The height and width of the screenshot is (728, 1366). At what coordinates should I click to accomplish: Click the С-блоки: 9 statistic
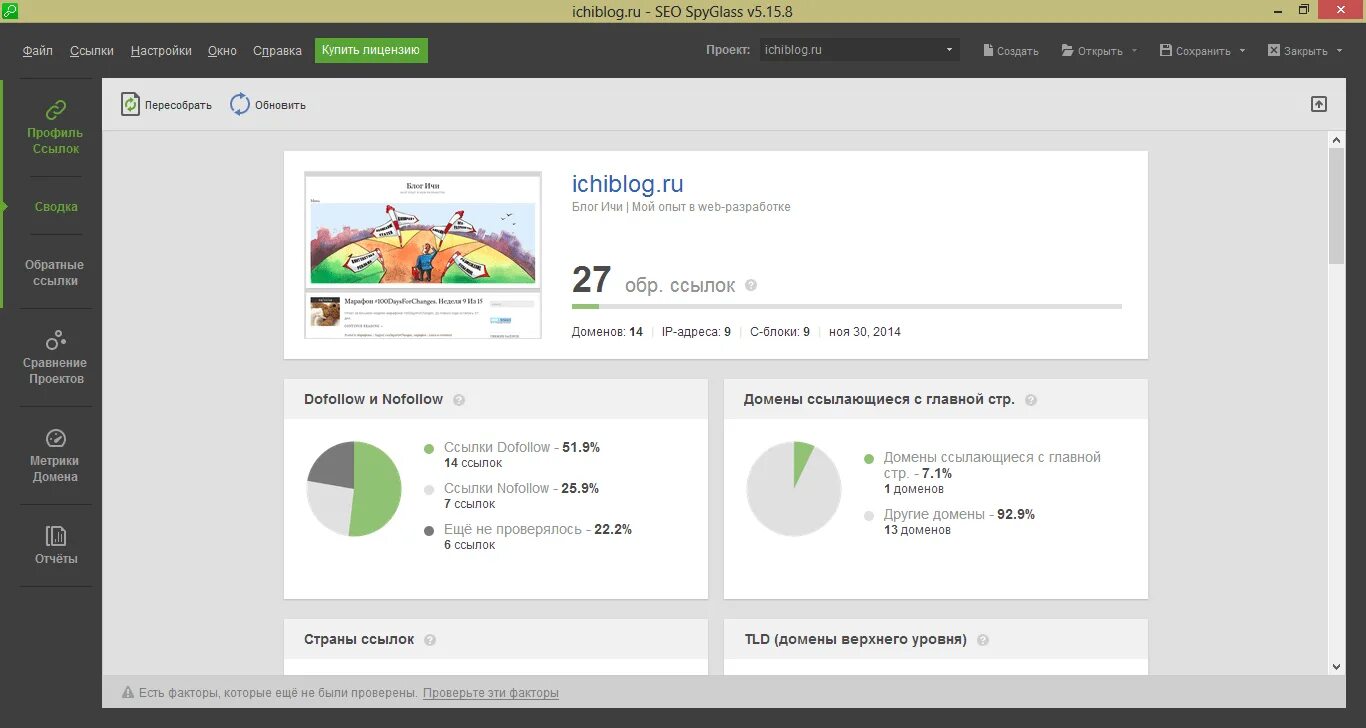coord(780,332)
